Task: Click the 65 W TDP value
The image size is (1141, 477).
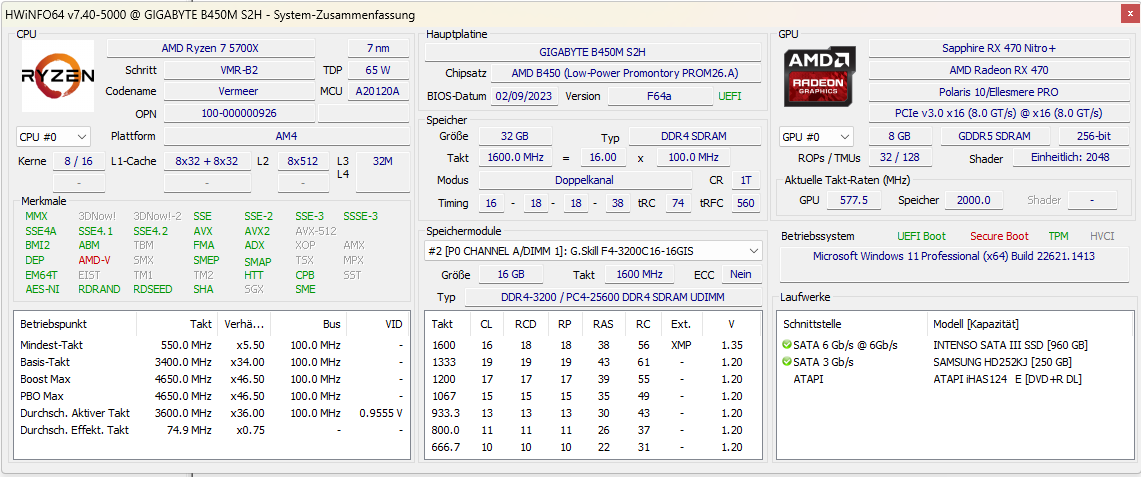Action: point(378,71)
